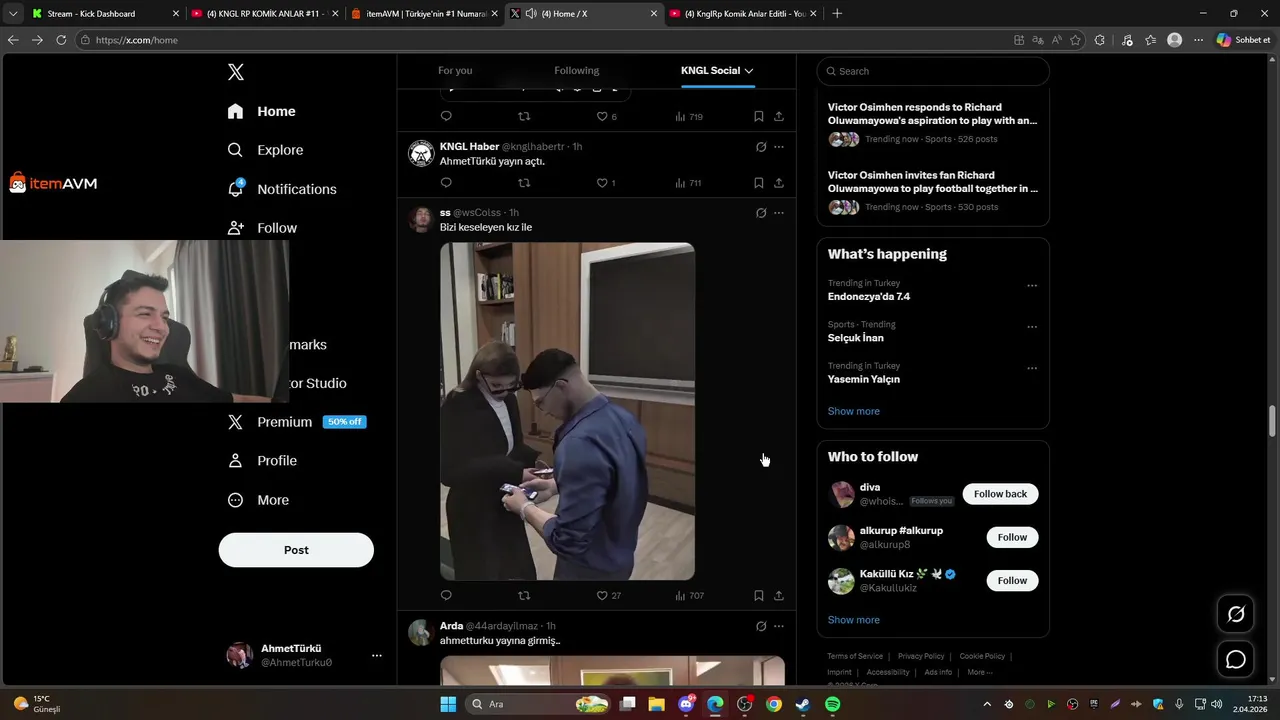Screen dimensions: 1280x720
Task: Open Premium in the sidebar
Action: 296,422
